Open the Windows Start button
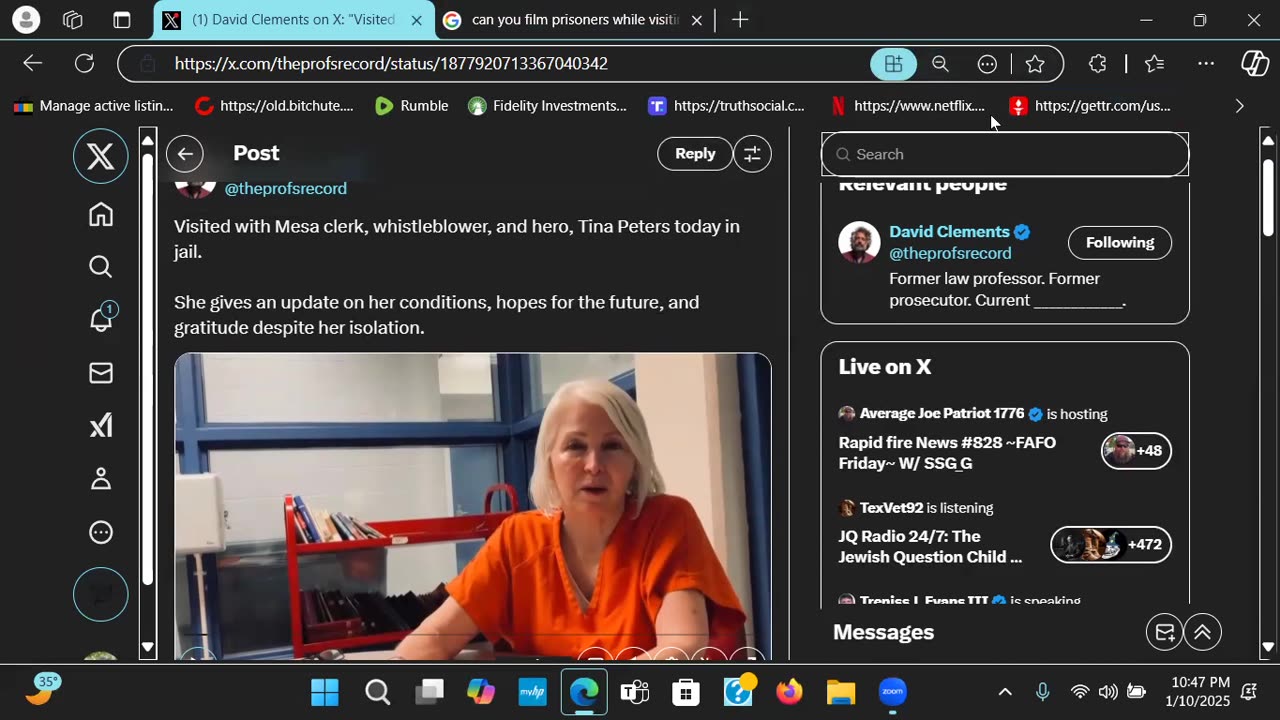This screenshot has width=1280, height=720. pyautogui.click(x=325, y=692)
